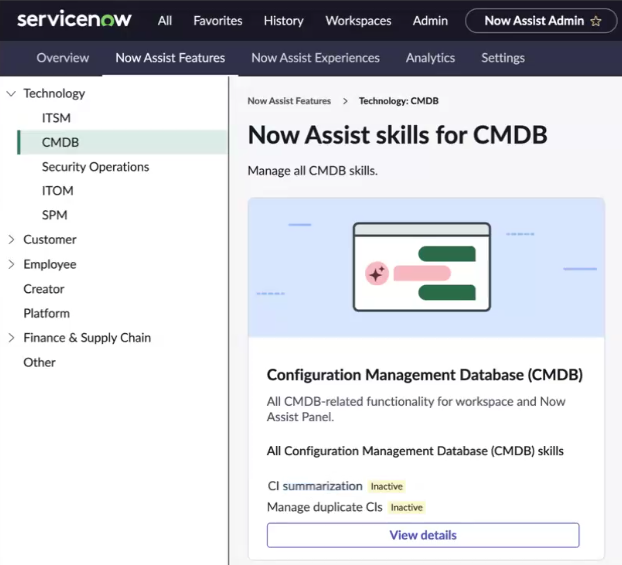622x565 pixels.
Task: Select SPM in the sidebar
Action: [55, 215]
